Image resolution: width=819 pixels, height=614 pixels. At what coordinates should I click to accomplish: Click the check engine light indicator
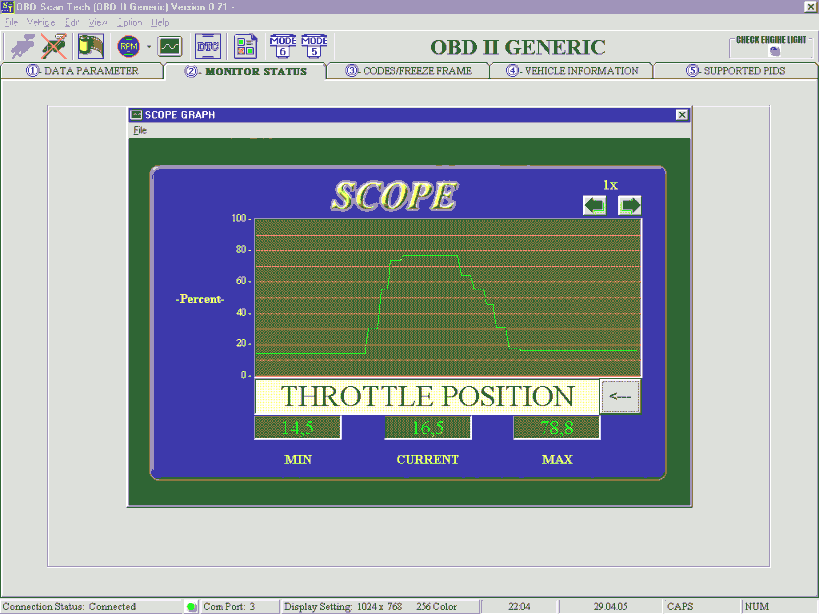[772, 46]
